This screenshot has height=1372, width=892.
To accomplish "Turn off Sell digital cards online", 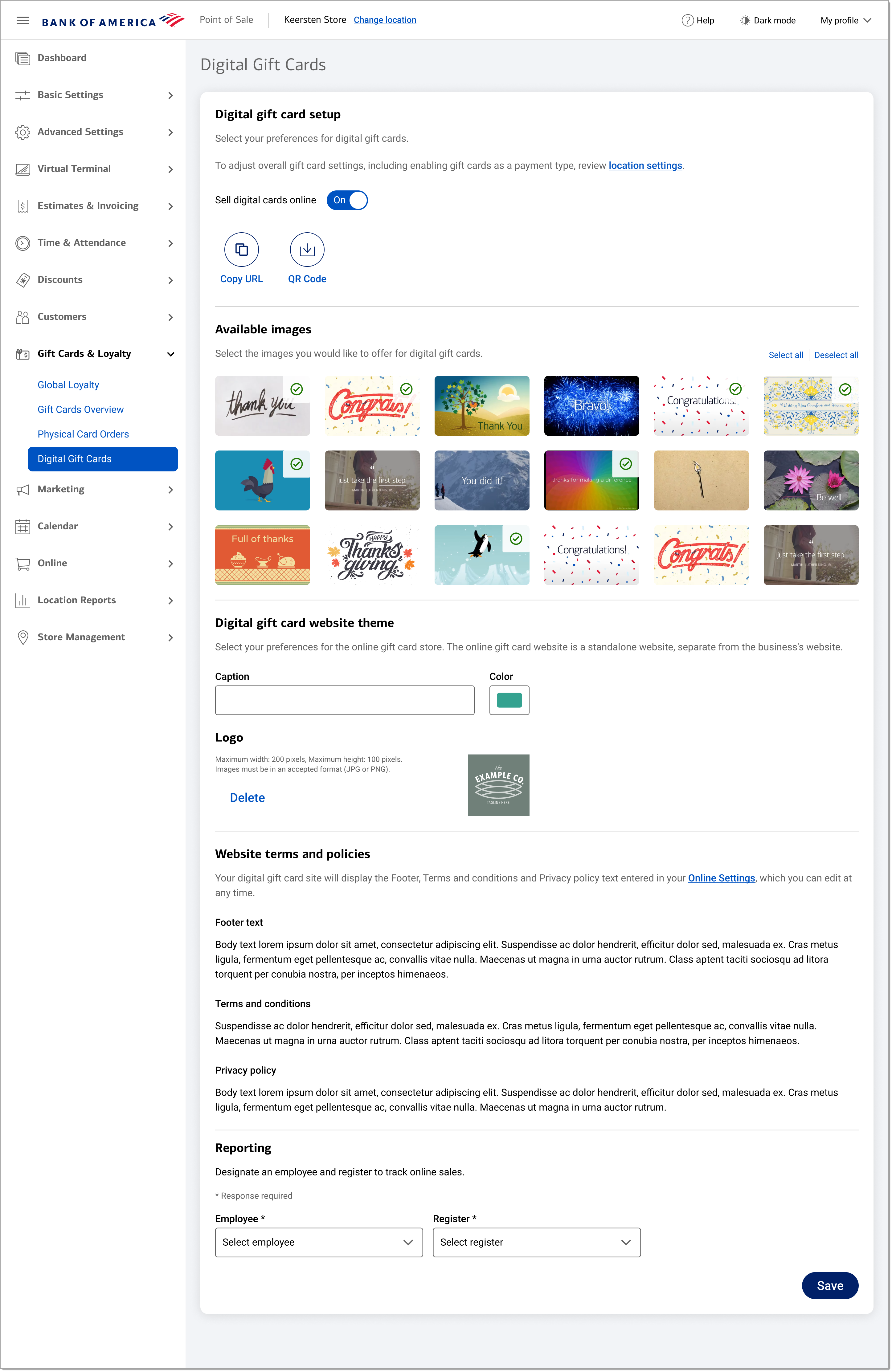I will [x=346, y=200].
